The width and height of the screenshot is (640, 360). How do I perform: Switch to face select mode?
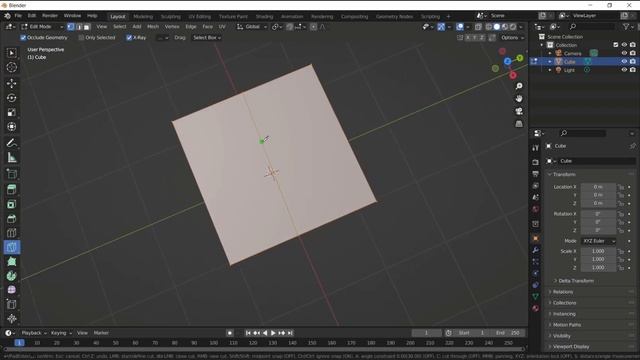(x=87, y=27)
